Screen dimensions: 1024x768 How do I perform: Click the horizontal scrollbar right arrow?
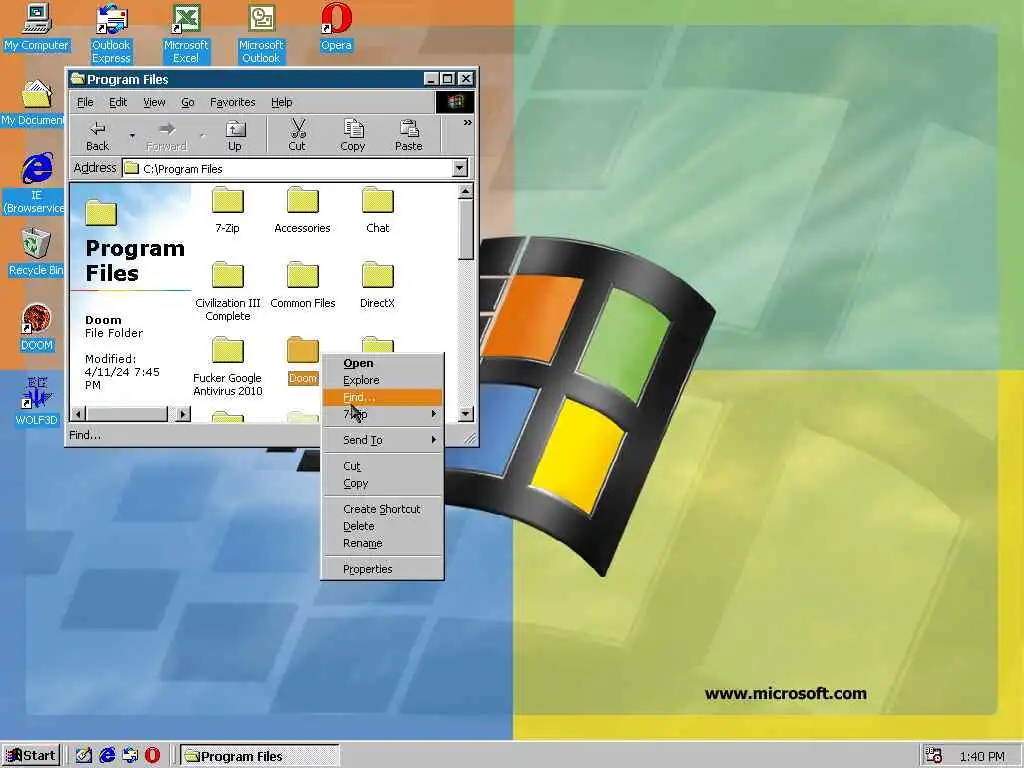tap(184, 413)
